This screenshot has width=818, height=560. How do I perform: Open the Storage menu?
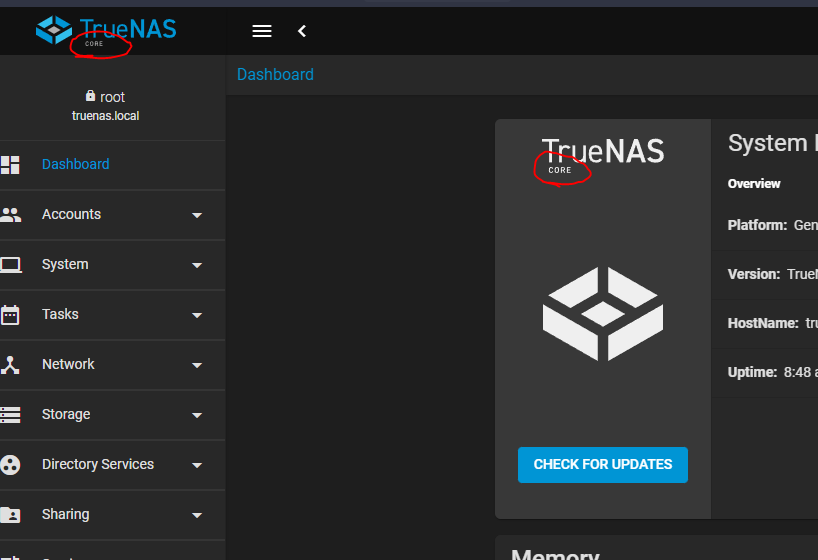(113, 415)
